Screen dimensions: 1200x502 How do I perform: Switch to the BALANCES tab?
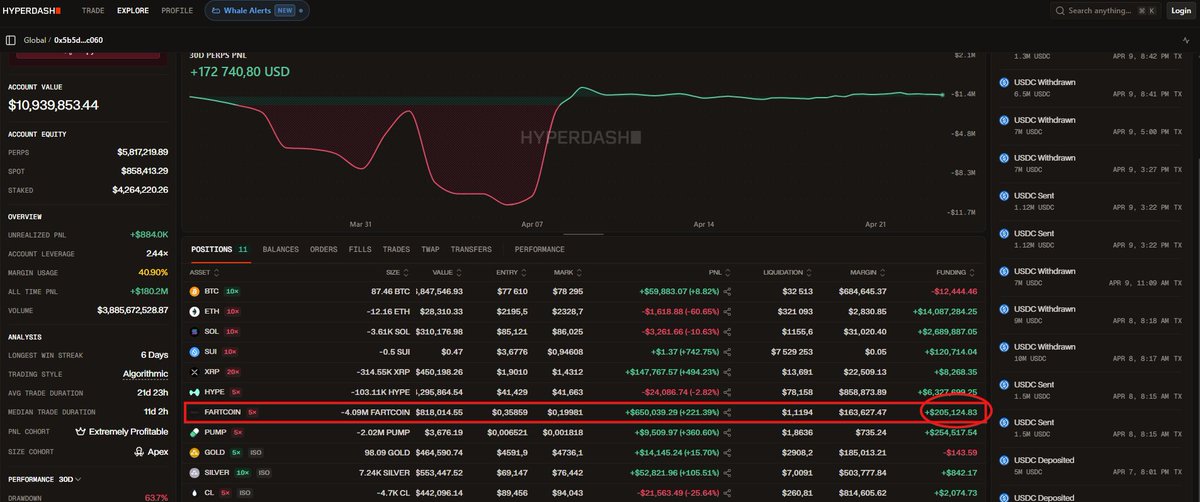tap(280, 249)
